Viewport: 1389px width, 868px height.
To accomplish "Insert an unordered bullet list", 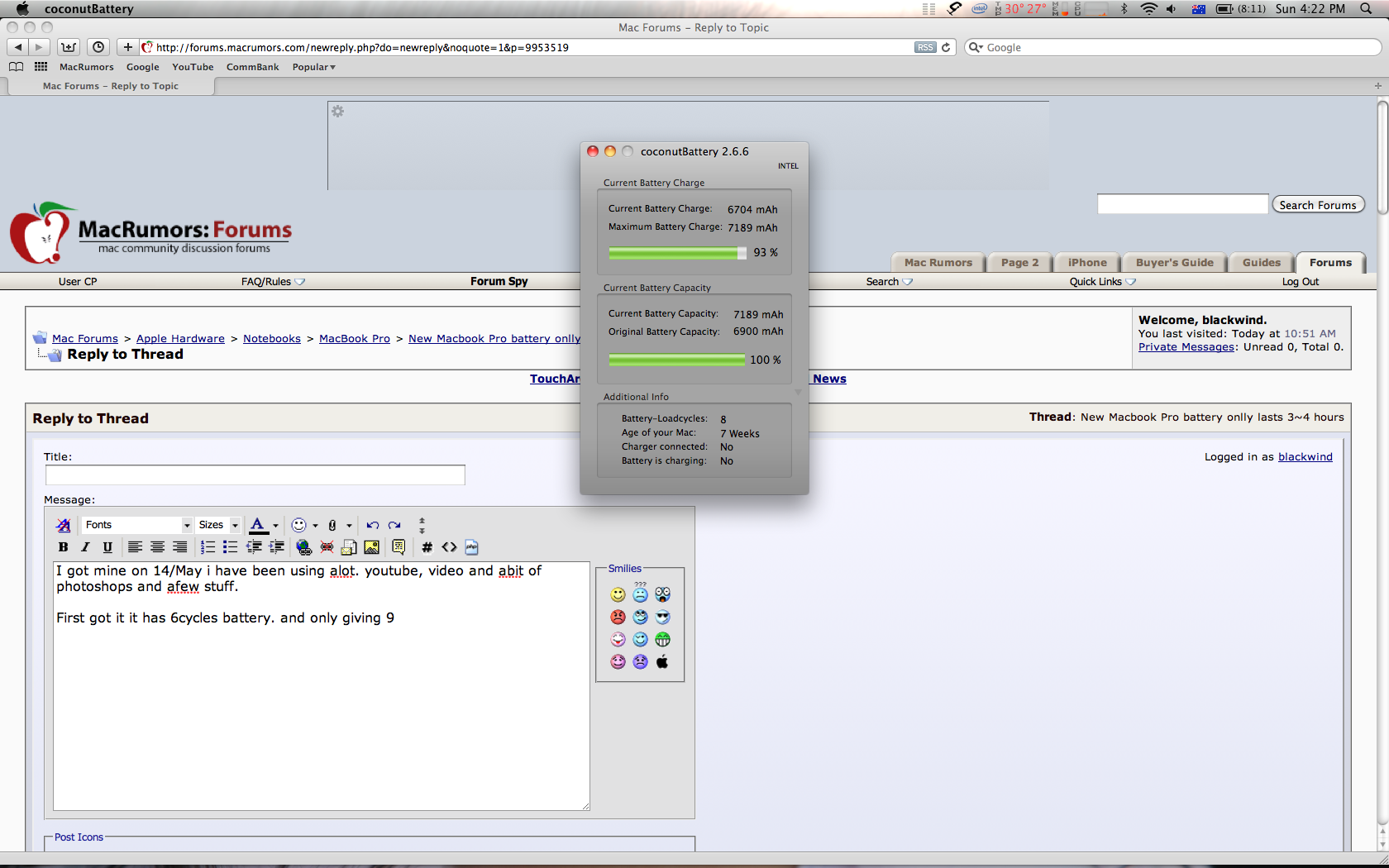I will click(230, 547).
